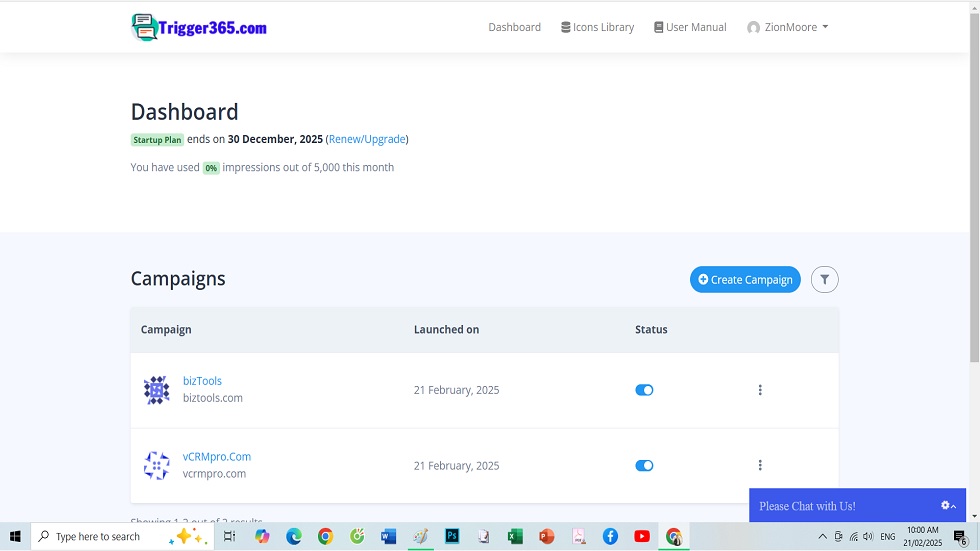Viewport: 980px width, 551px height.
Task: Open the campaign filter icon
Action: [x=824, y=280]
